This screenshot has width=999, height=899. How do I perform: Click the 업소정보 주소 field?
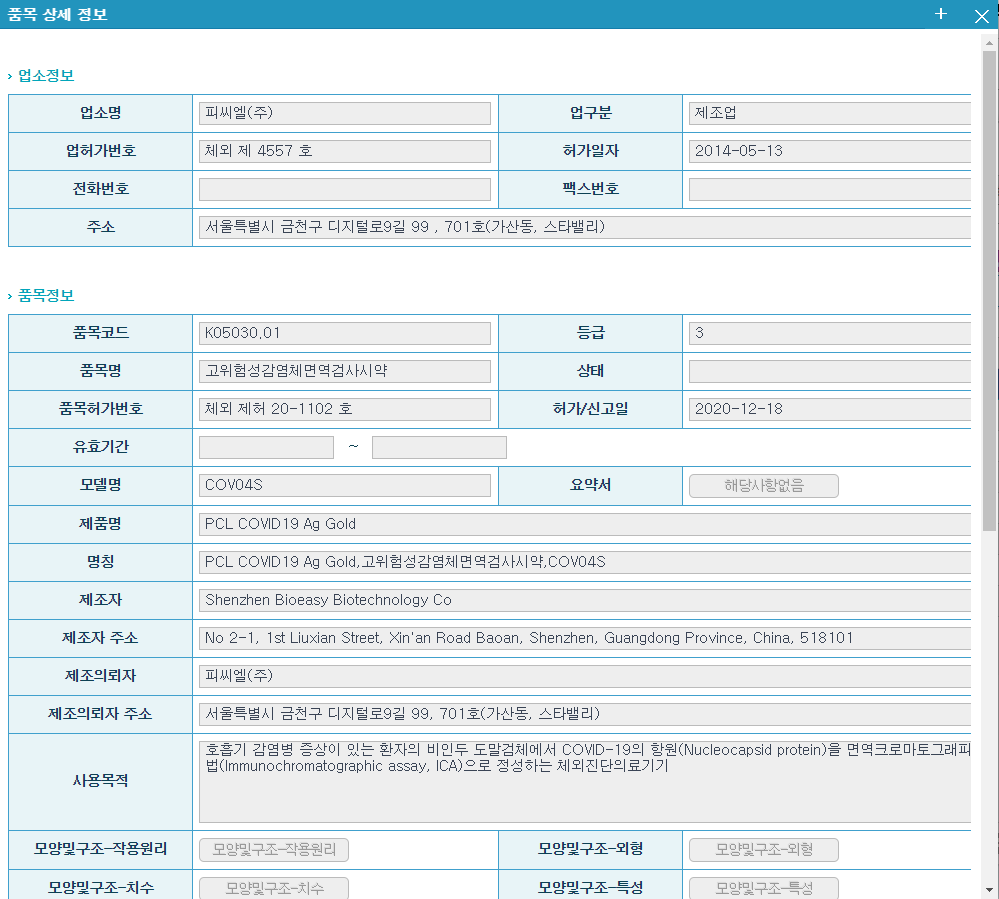tap(585, 227)
